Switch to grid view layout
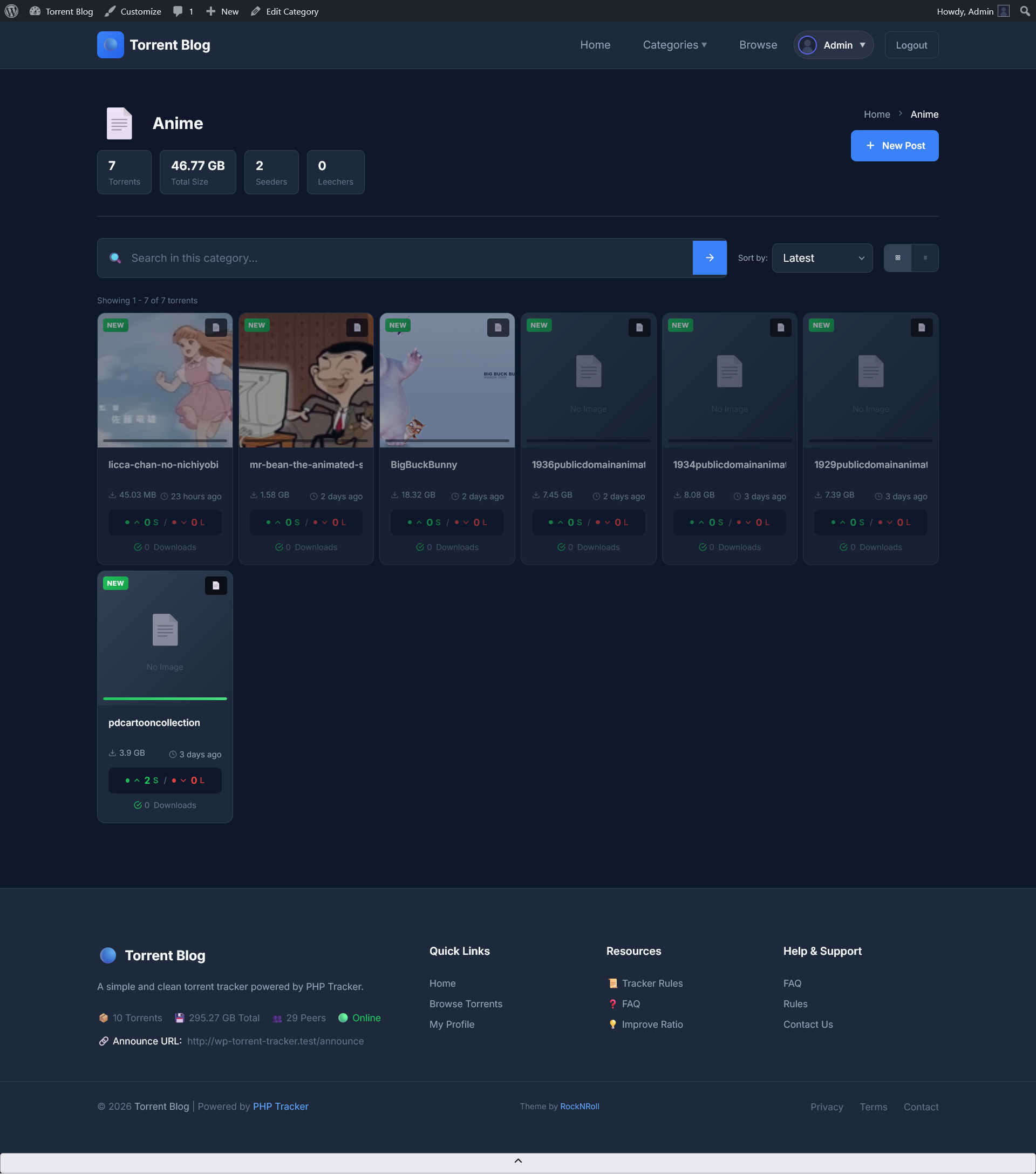The height and width of the screenshot is (1174, 1036). click(x=898, y=258)
